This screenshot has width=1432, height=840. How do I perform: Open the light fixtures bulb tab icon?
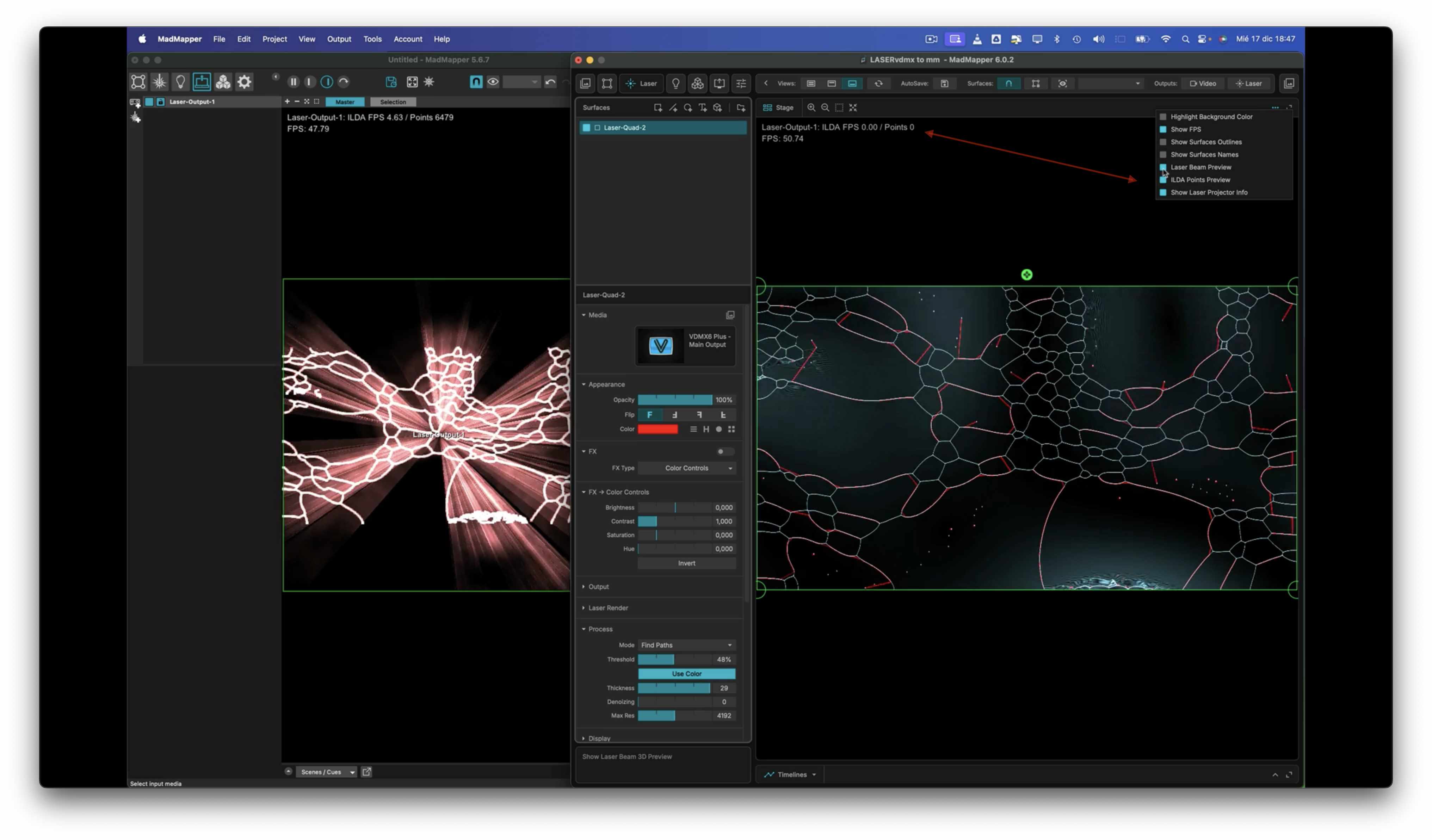pos(675,84)
